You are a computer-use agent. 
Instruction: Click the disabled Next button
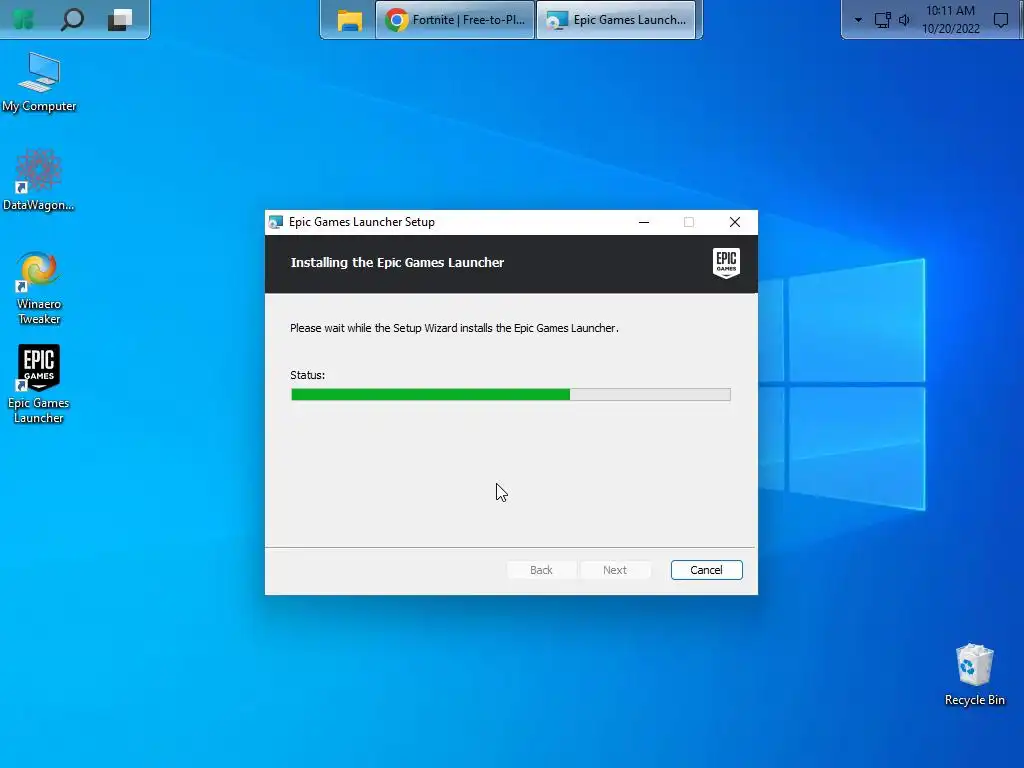615,570
